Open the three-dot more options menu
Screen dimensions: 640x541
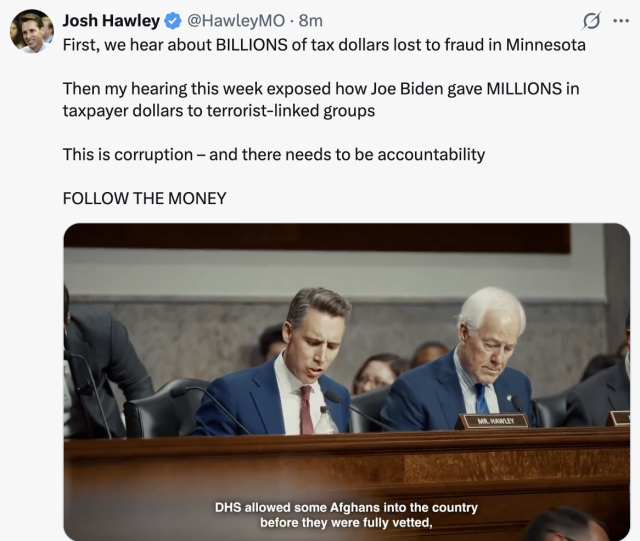(621, 21)
